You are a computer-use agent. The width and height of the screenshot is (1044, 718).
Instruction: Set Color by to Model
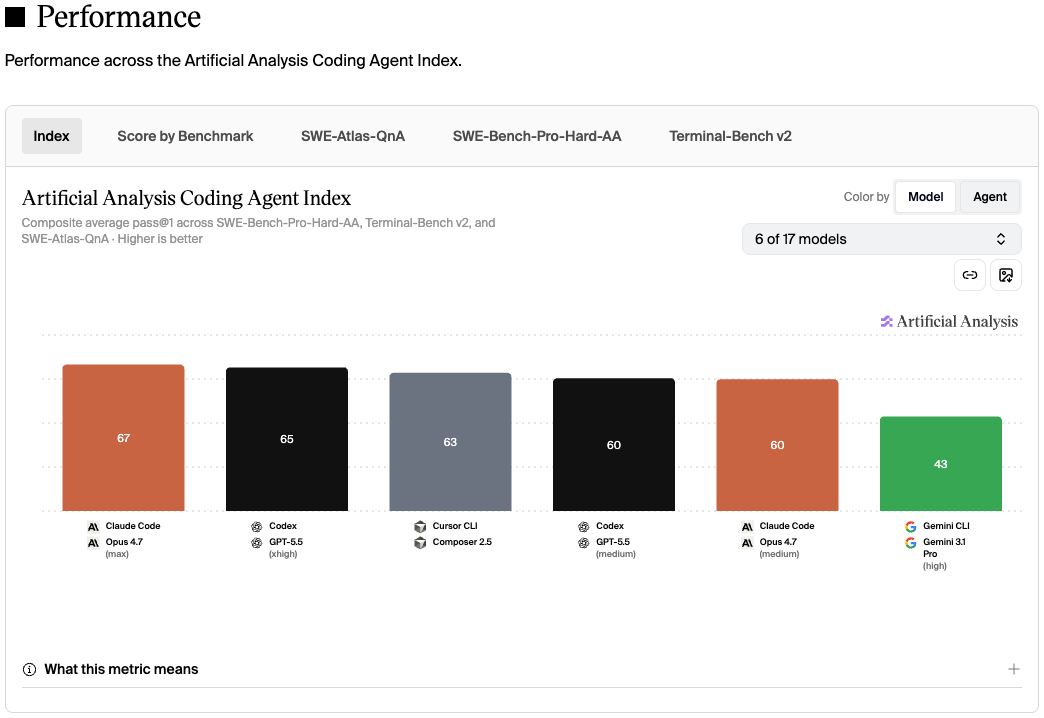click(925, 196)
